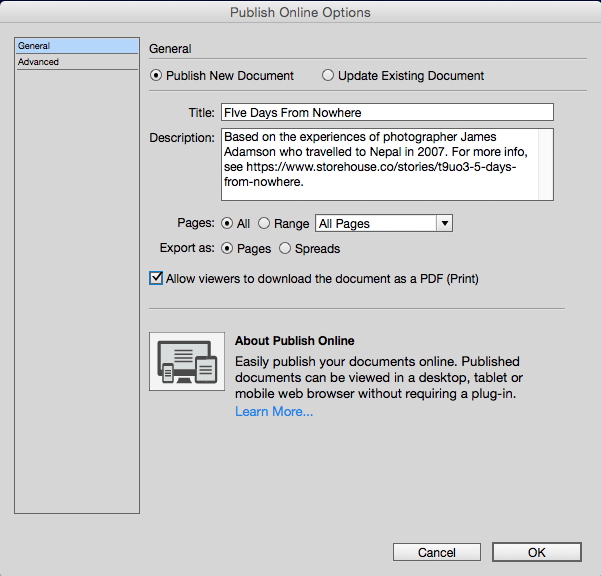Toggle Allow viewers to download PDF checkbox
The image size is (601, 576).
point(156,278)
